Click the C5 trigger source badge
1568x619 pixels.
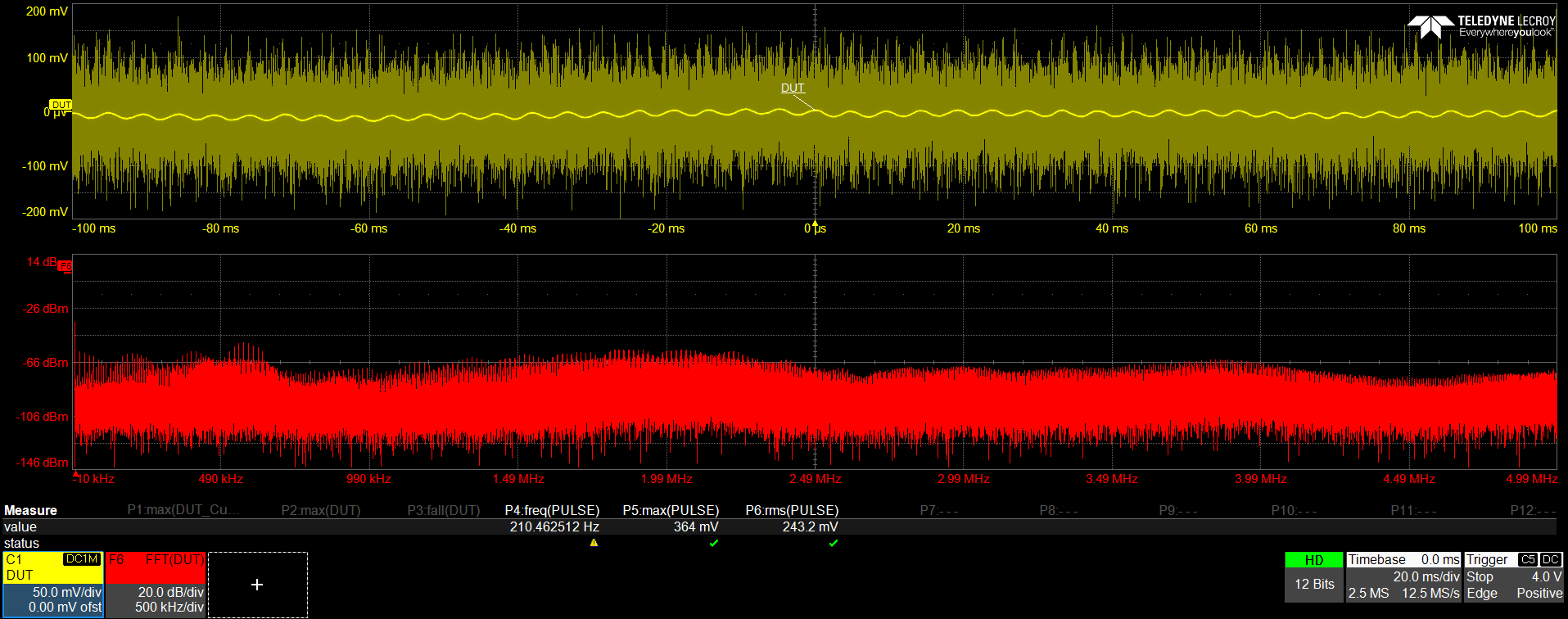[x=1528, y=559]
